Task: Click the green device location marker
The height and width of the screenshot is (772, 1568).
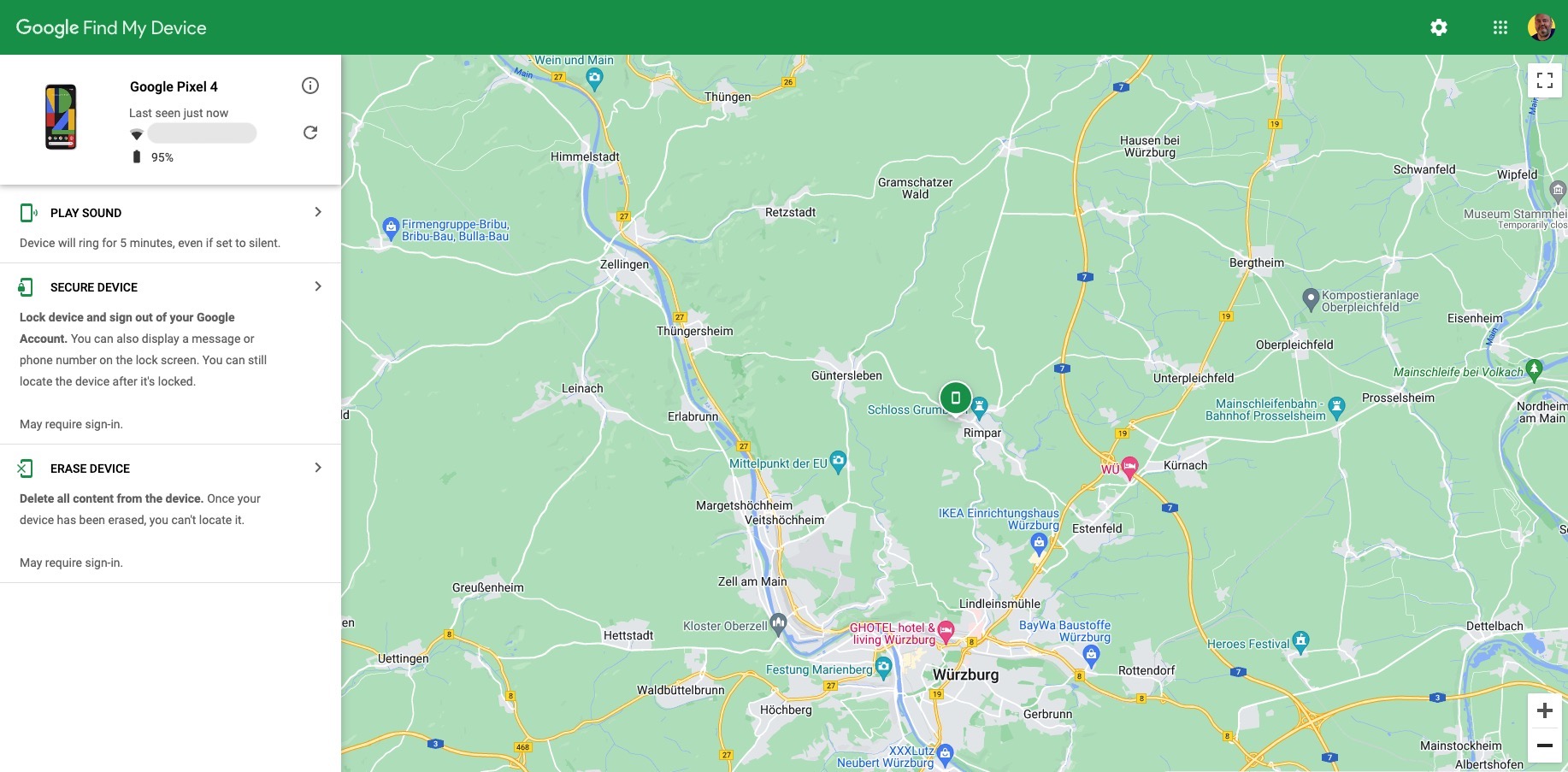Action: (956, 398)
